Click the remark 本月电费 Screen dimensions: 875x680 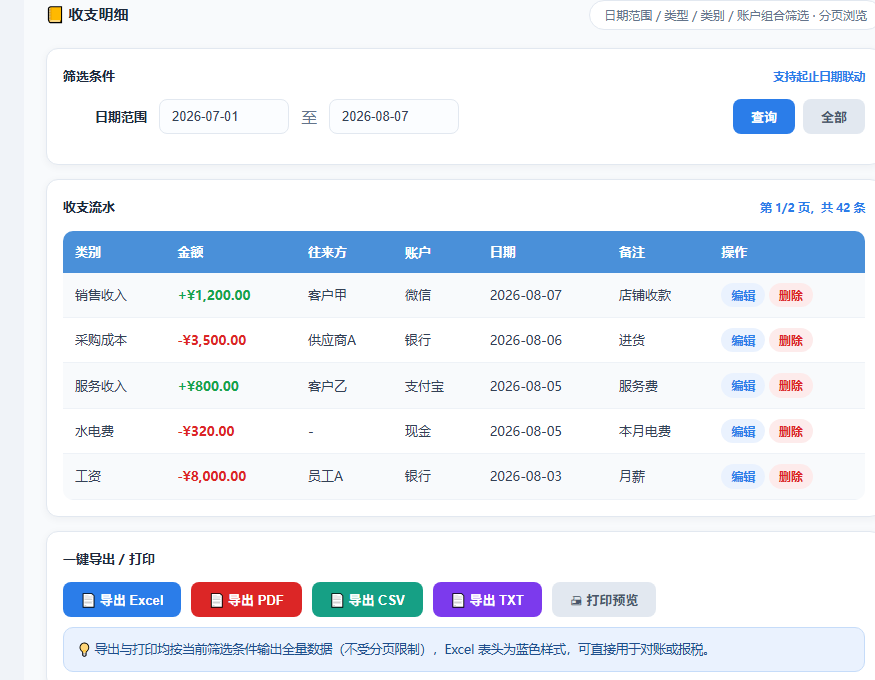[x=645, y=431]
